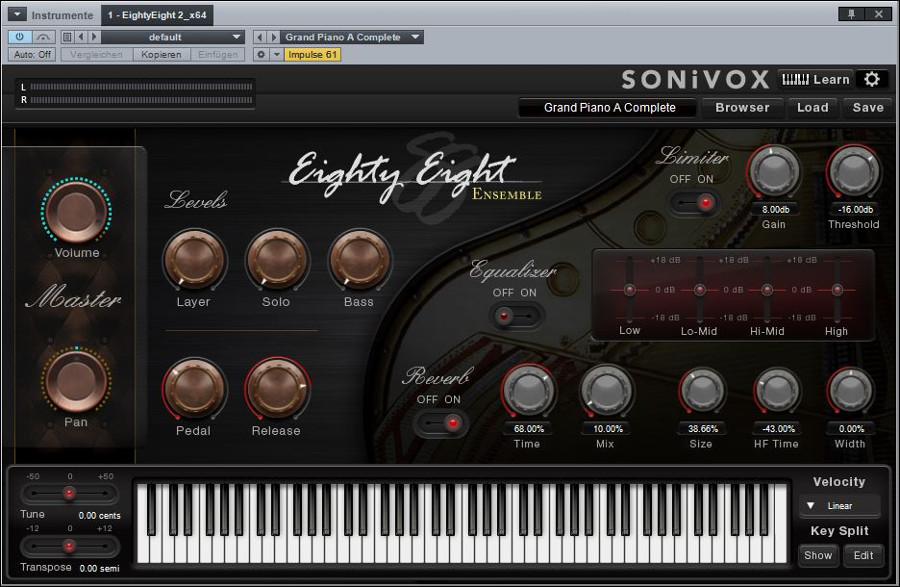Click the 68.00% reverb time value
This screenshot has height=587, width=900.
coord(529,429)
